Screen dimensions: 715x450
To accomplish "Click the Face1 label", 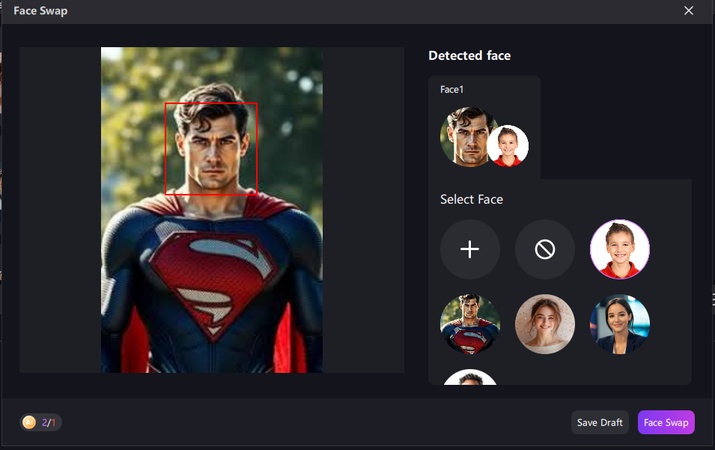I will (452, 90).
